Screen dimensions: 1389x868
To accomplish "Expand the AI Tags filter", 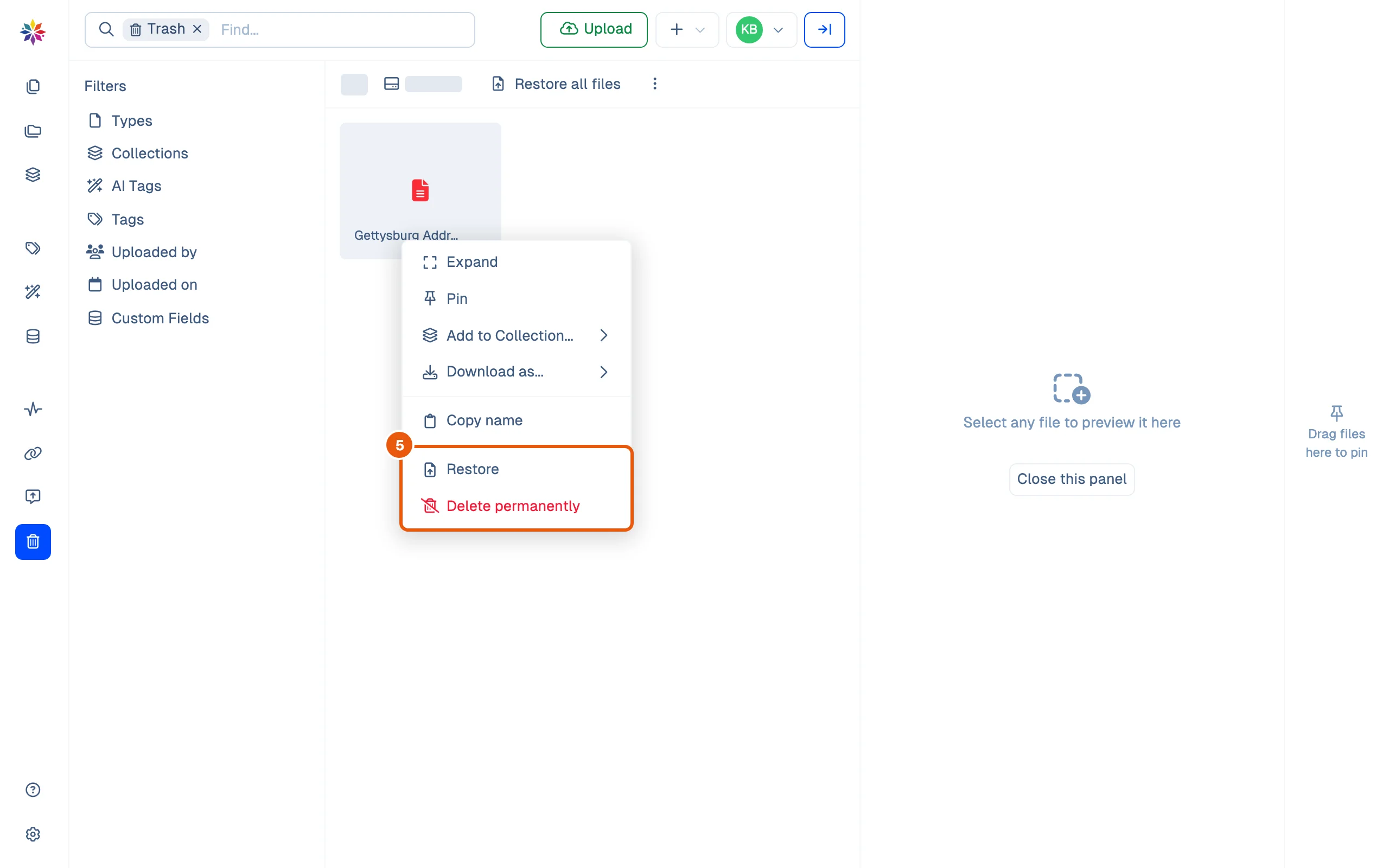I will (x=124, y=186).
